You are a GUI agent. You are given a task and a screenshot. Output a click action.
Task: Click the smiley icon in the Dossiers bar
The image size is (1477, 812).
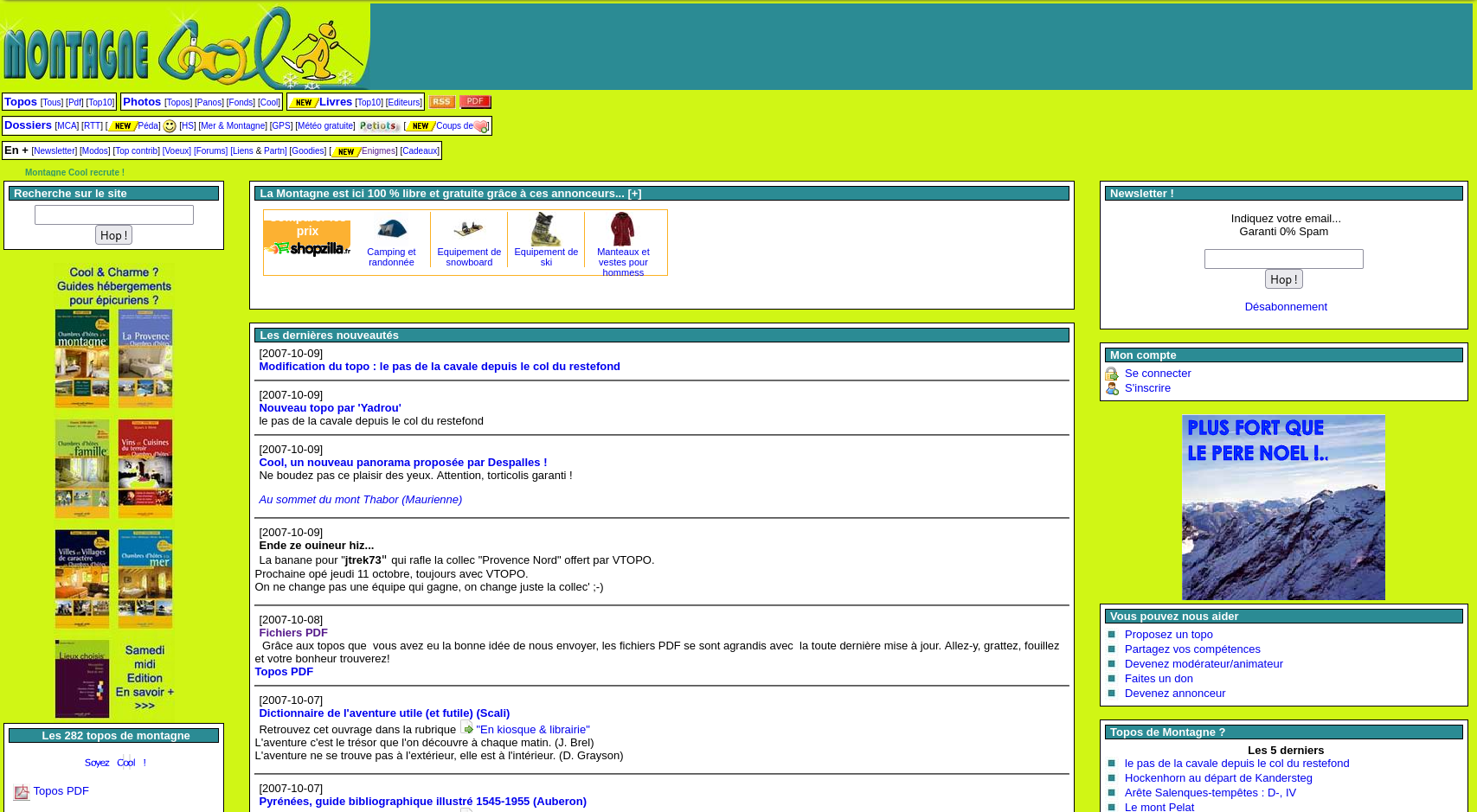[x=170, y=125]
